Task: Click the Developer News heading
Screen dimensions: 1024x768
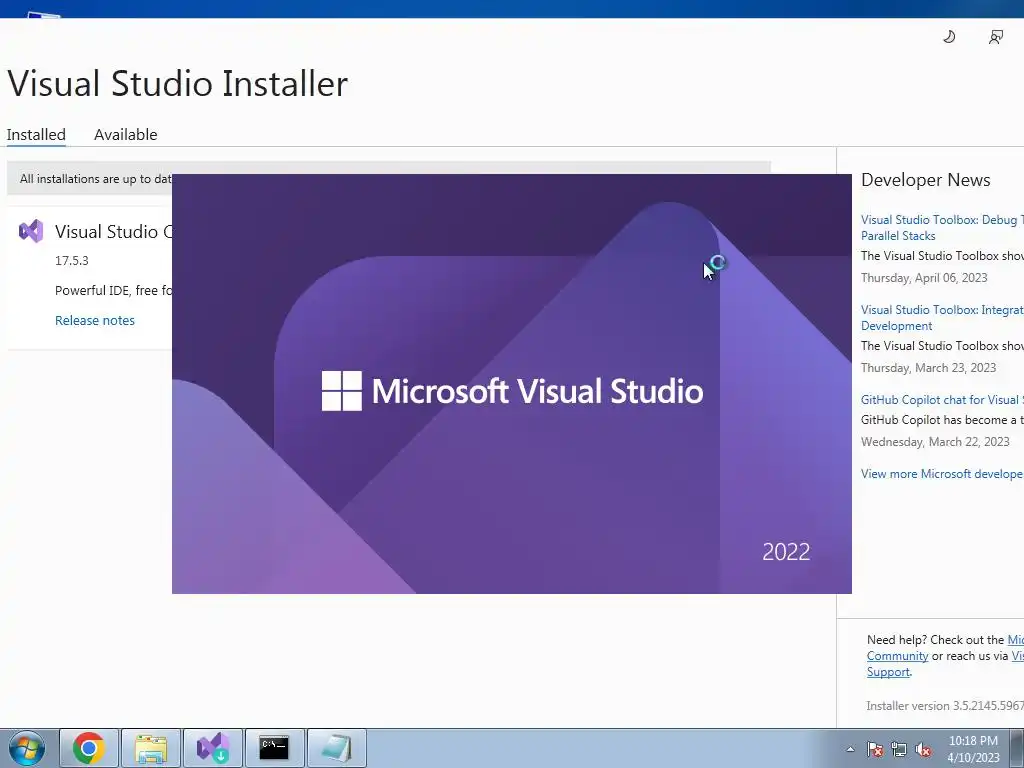Action: 925,180
